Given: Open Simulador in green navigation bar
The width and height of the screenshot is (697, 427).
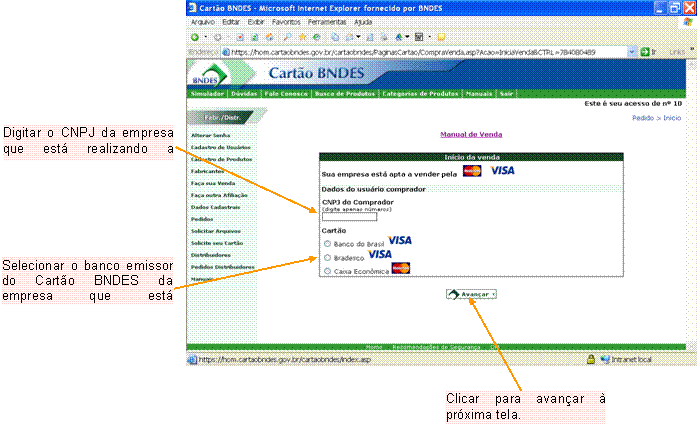Looking at the screenshot, I should pyautogui.click(x=207, y=94).
